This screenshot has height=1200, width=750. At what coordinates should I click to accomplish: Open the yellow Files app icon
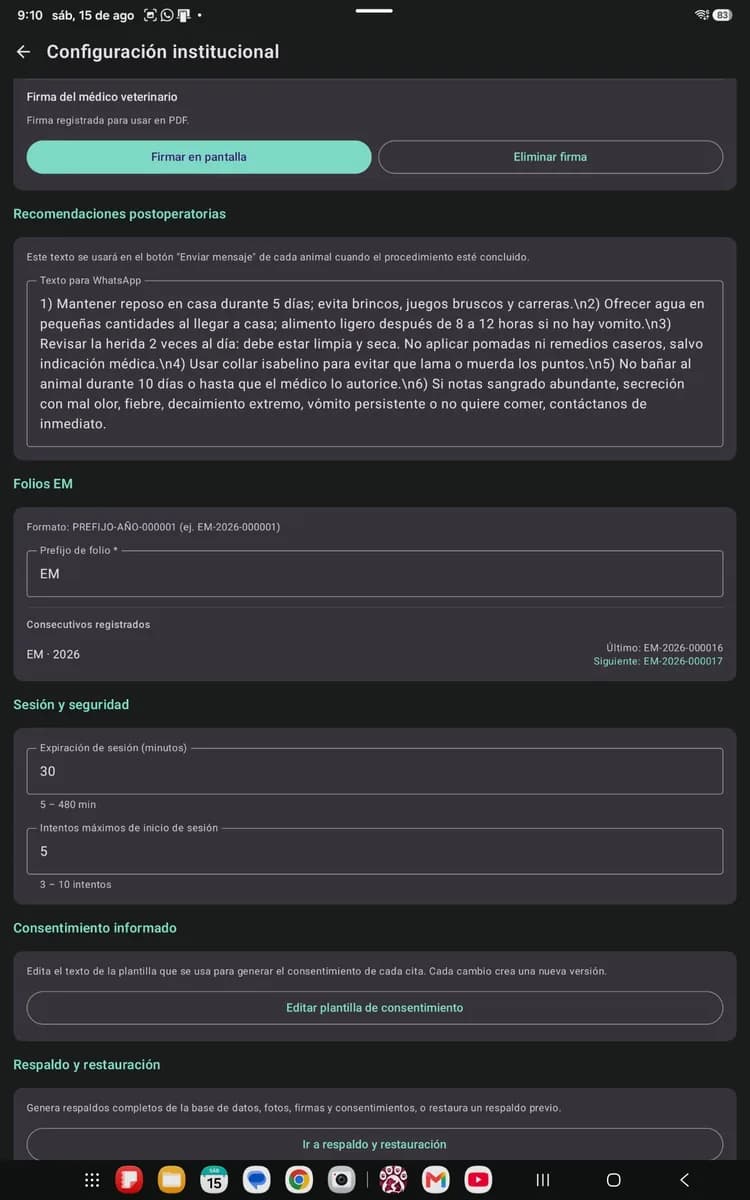click(172, 1180)
